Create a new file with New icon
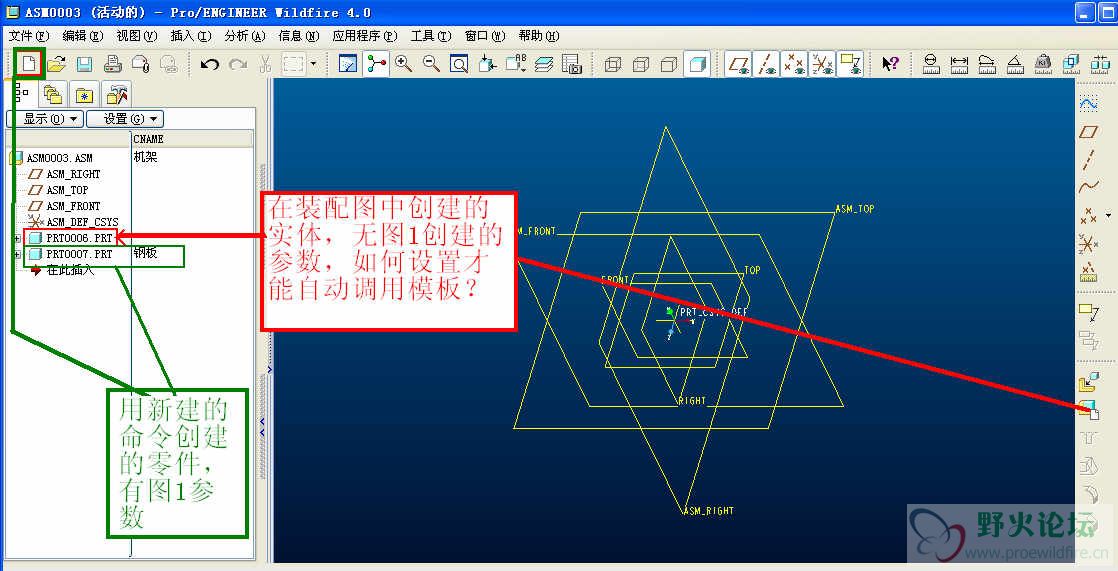1118x571 pixels. 29,64
